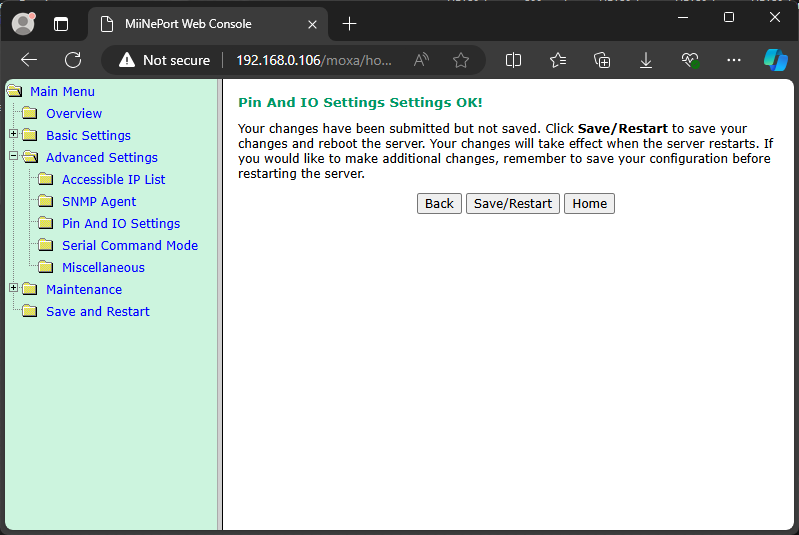Viewport: 799px width, 535px height.
Task: Click the Save/Restart button
Action: [x=512, y=203]
